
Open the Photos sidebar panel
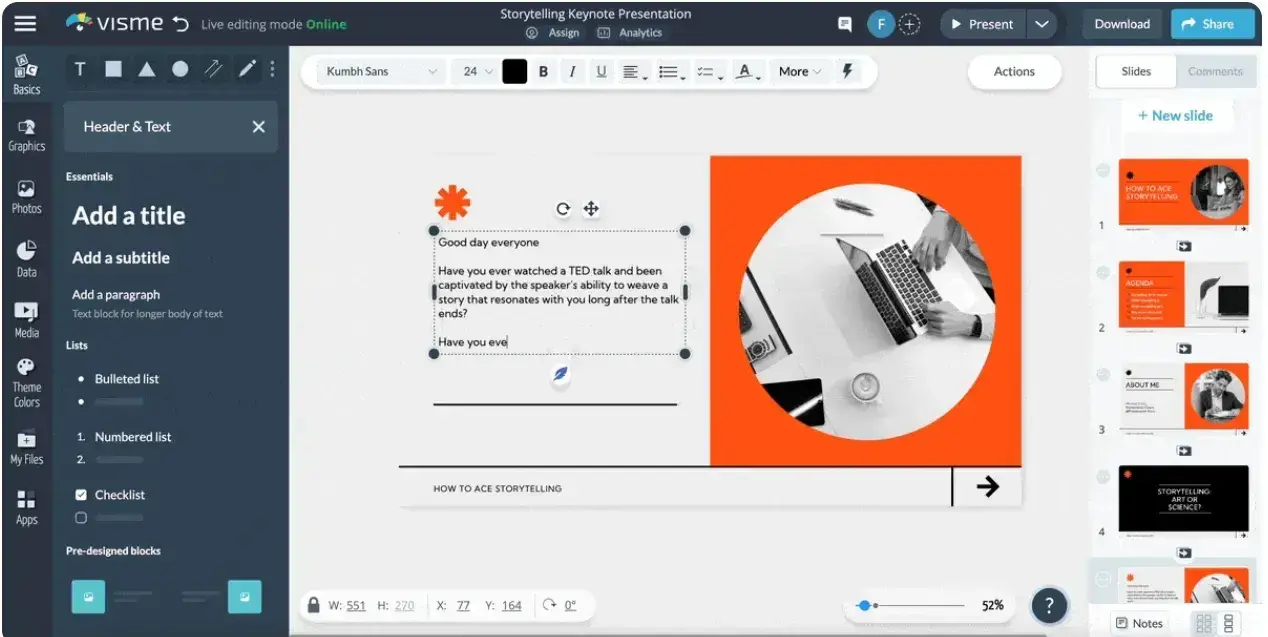[26, 197]
